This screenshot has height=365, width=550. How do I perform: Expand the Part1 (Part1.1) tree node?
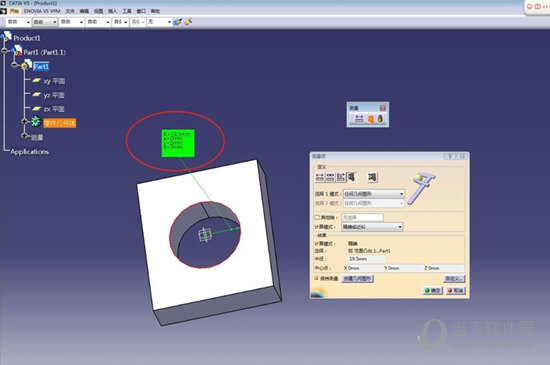pos(4,51)
